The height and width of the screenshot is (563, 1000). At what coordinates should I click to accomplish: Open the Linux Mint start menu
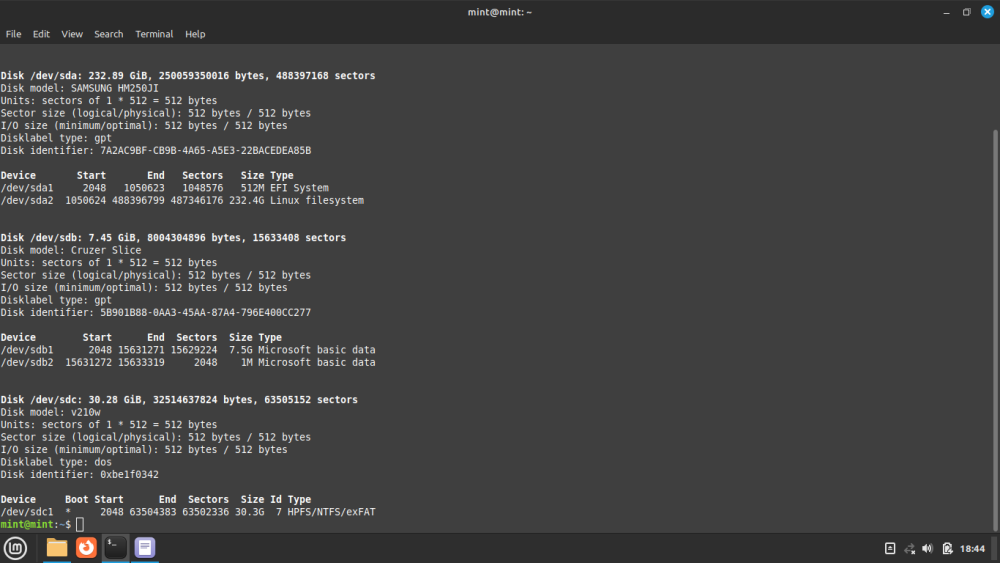click(15, 548)
